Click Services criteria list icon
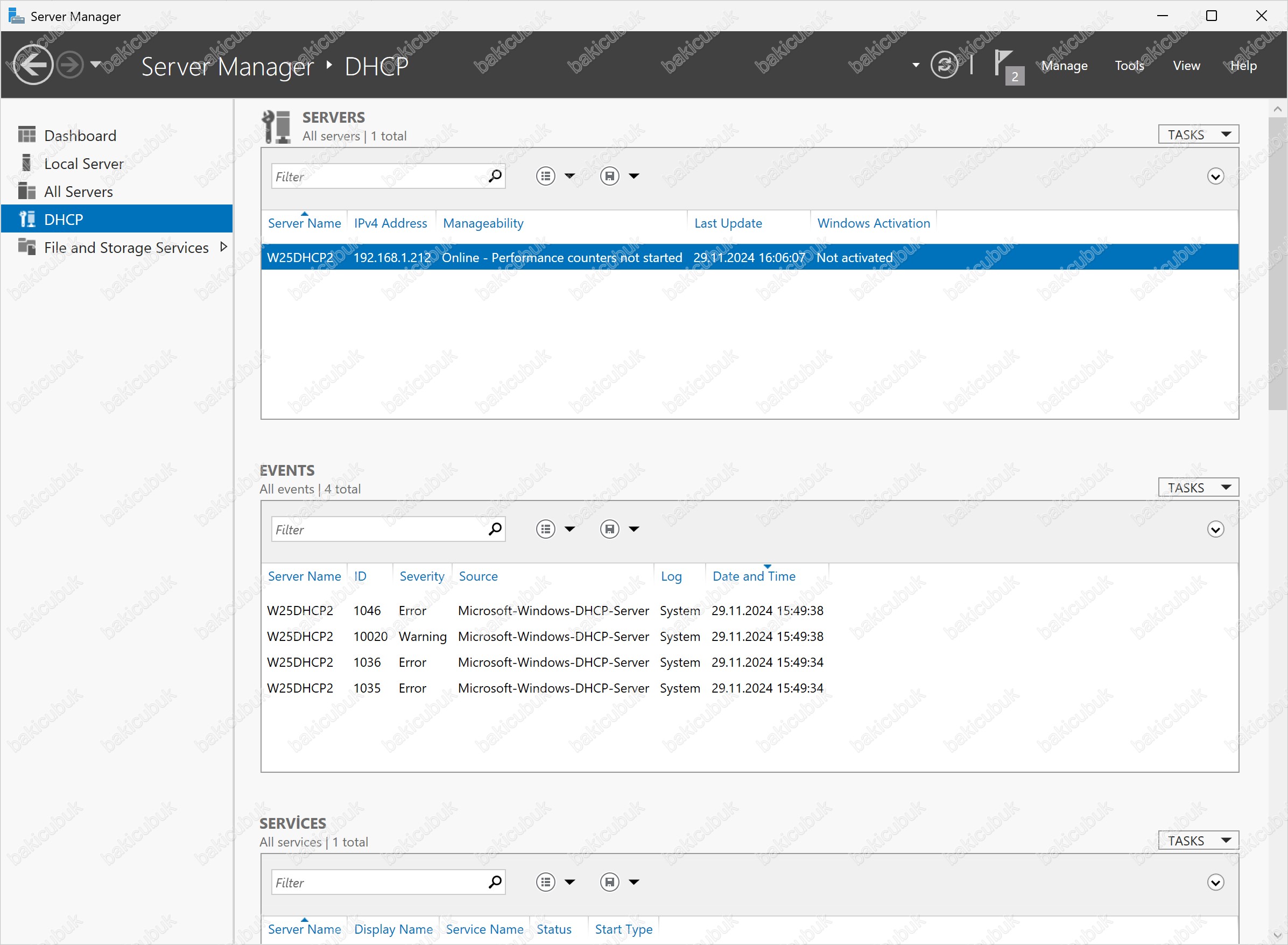The height and width of the screenshot is (945, 1288). pyautogui.click(x=545, y=882)
